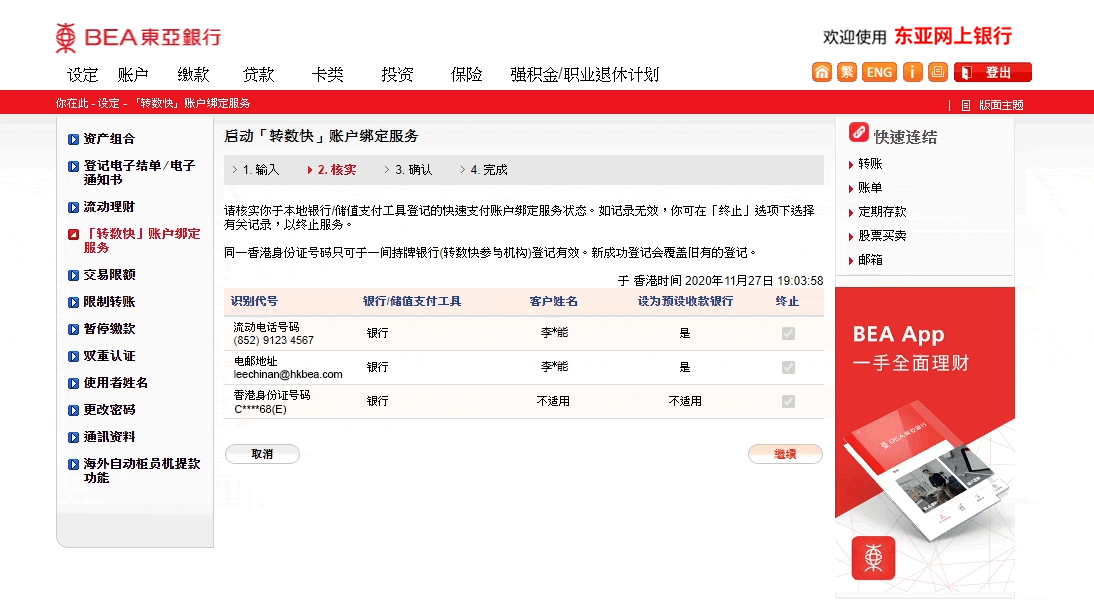Click 客户姓名 column header
This screenshot has height=614, width=1094.
pos(554,301)
